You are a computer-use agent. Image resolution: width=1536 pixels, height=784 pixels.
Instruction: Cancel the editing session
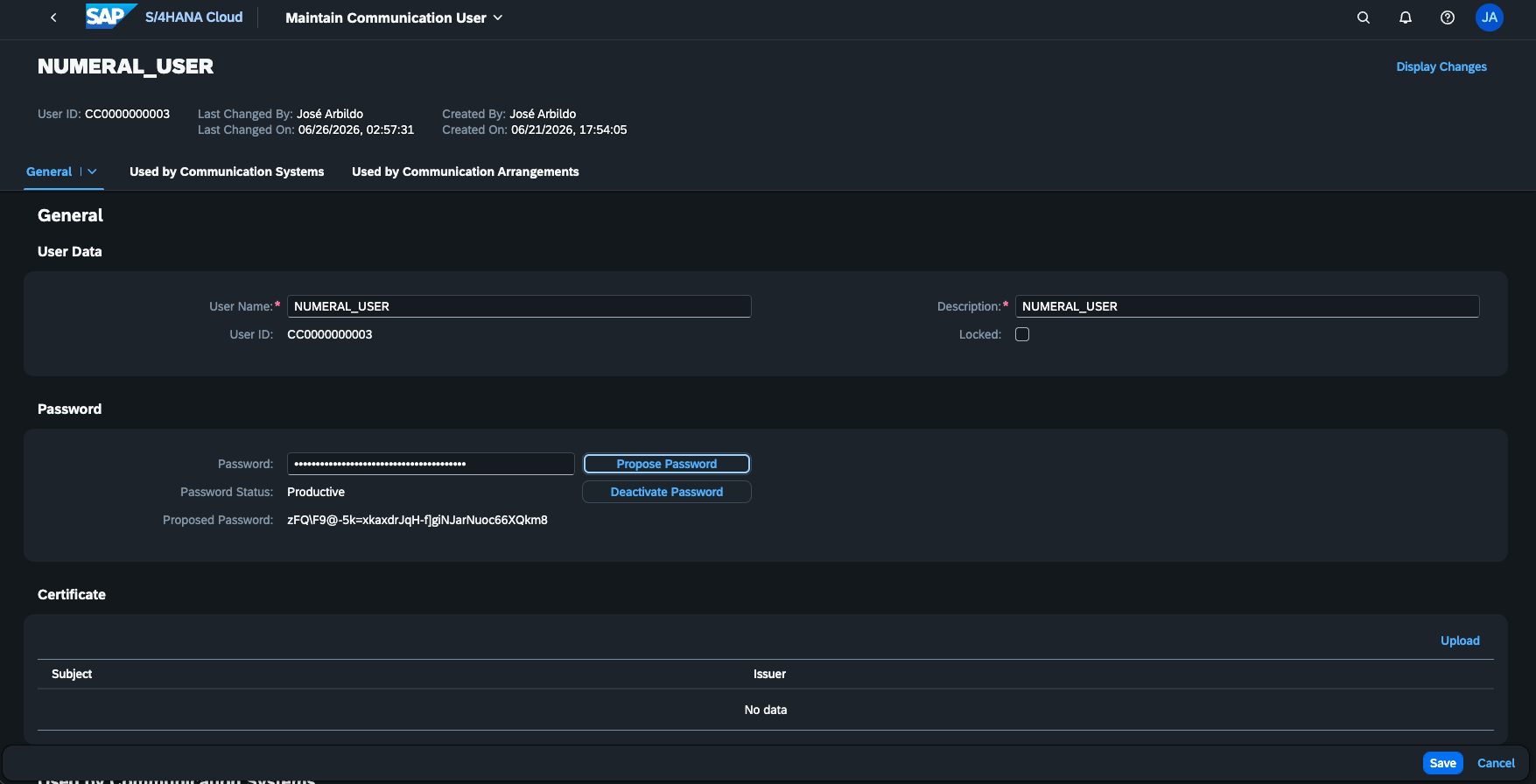(1496, 763)
